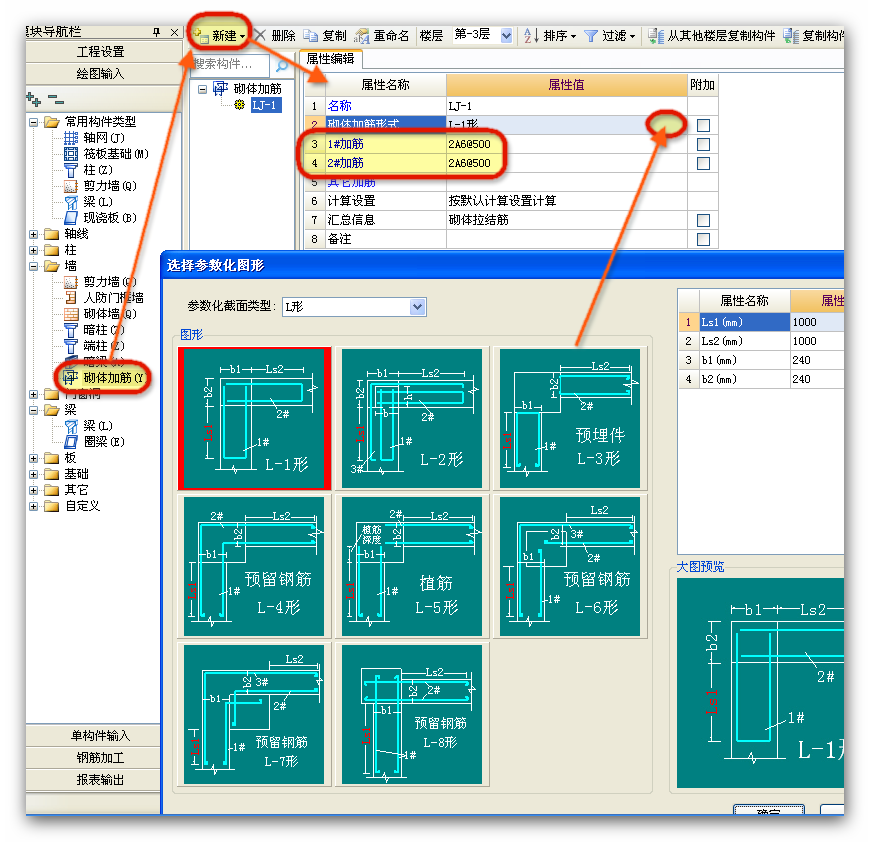Screen dimensions: 870x842
Task: Open the 报表输出 navigation section
Action: [100, 780]
